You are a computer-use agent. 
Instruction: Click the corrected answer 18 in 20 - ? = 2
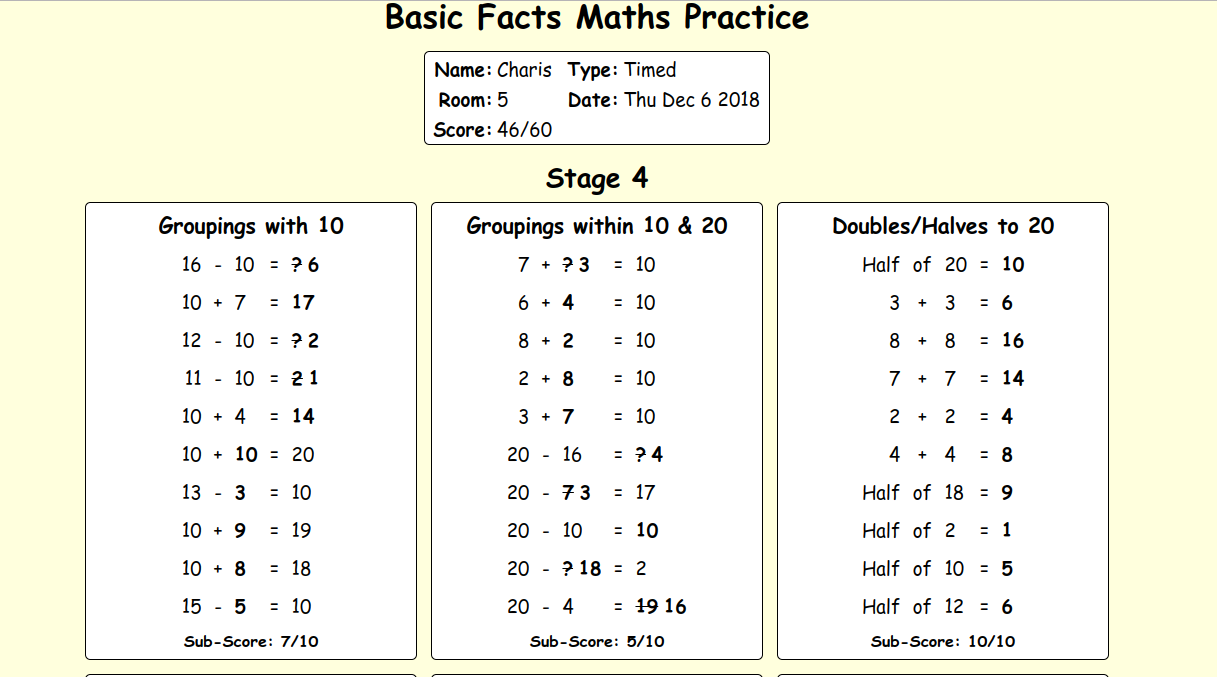pos(590,569)
